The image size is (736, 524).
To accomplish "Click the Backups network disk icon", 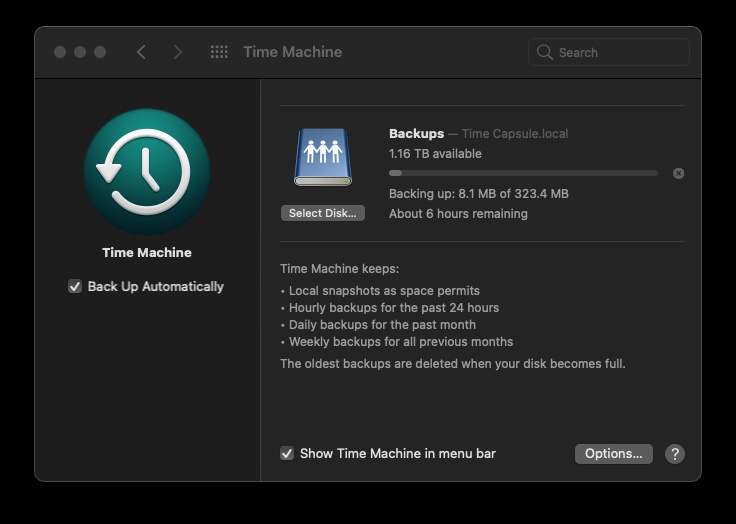I will pyautogui.click(x=323, y=157).
